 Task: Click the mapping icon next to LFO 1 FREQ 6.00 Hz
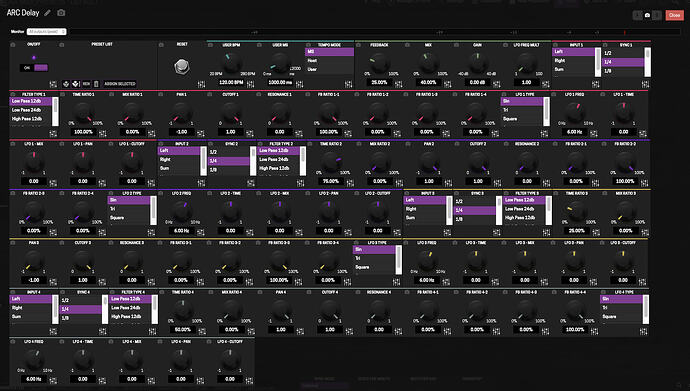coord(594,133)
